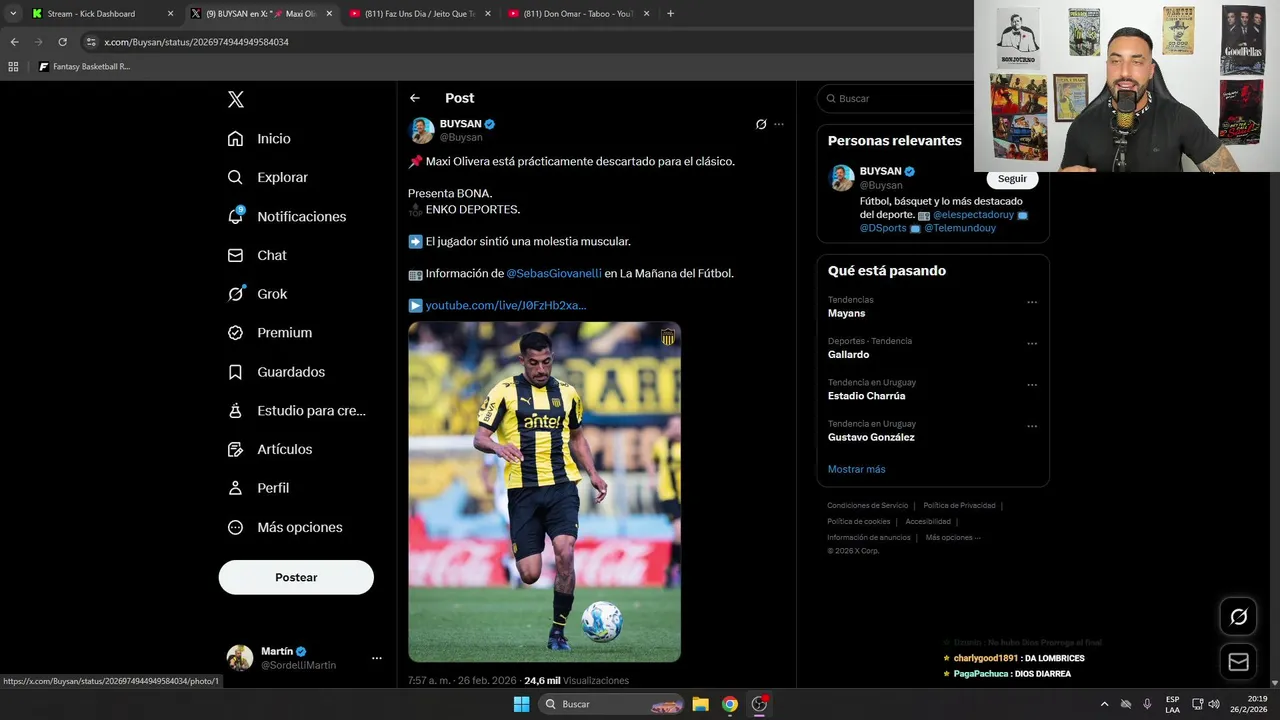Screen dimensions: 1280x720
Task: Open the Maxi Olivera photo
Action: point(544,491)
